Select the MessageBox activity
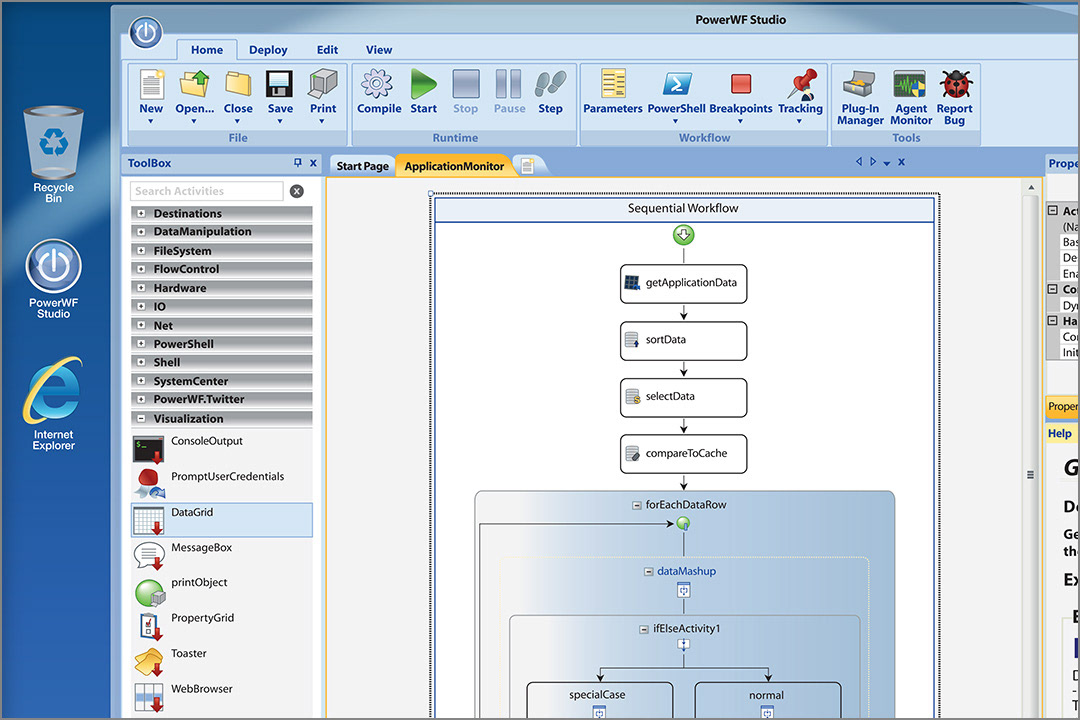 pyautogui.click(x=221, y=555)
